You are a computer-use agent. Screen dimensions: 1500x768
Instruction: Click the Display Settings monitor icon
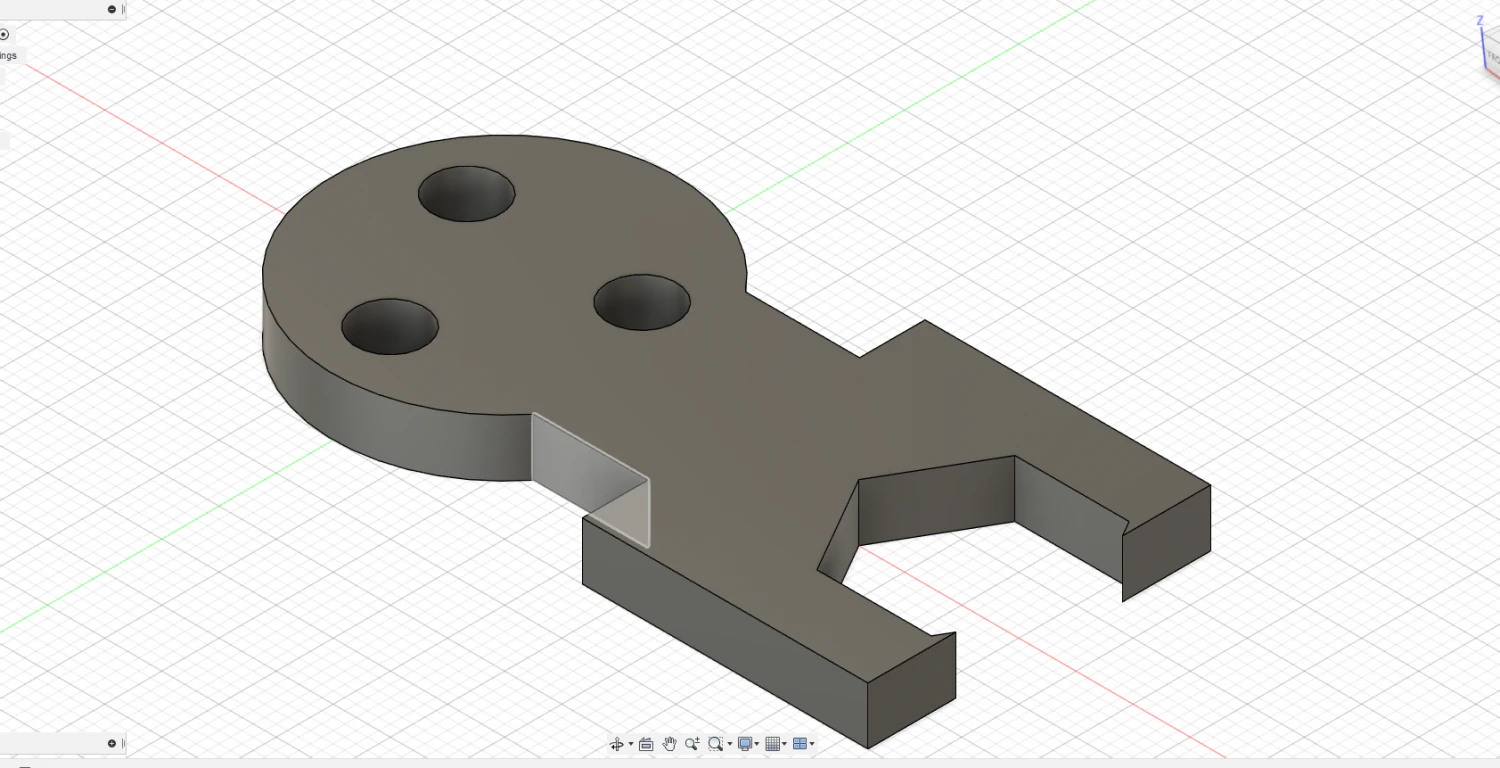[744, 743]
